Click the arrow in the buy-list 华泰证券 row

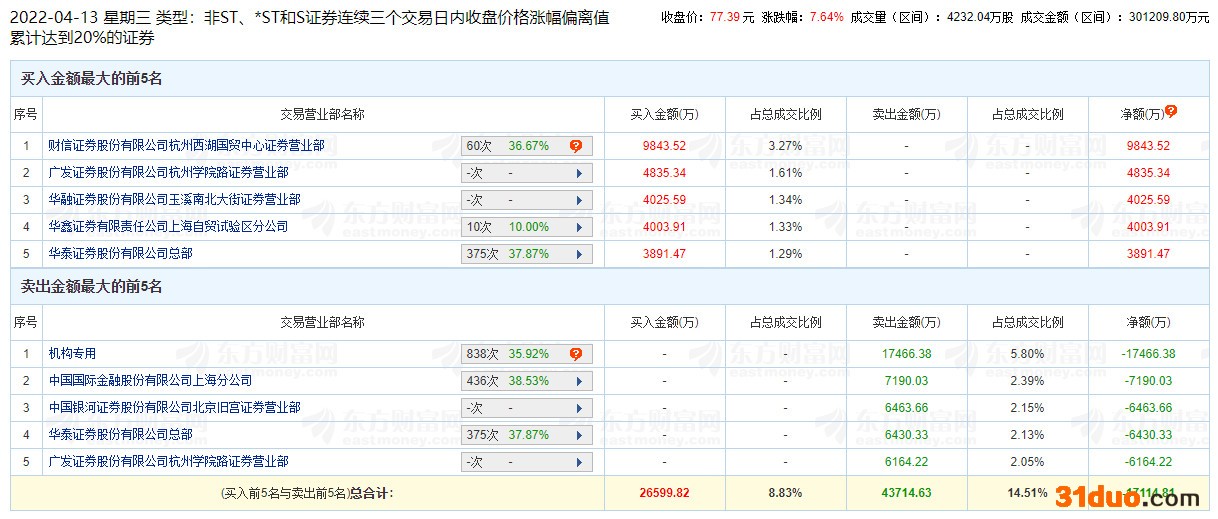579,254
